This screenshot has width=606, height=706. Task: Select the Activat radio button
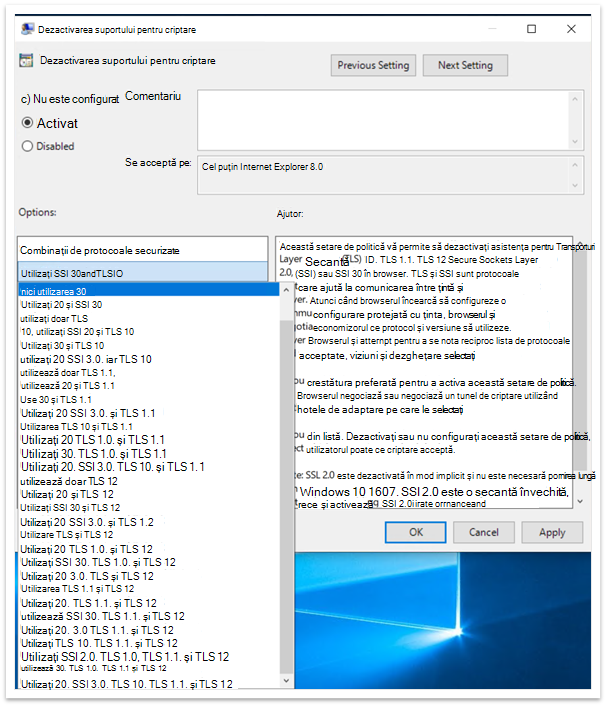[27, 123]
